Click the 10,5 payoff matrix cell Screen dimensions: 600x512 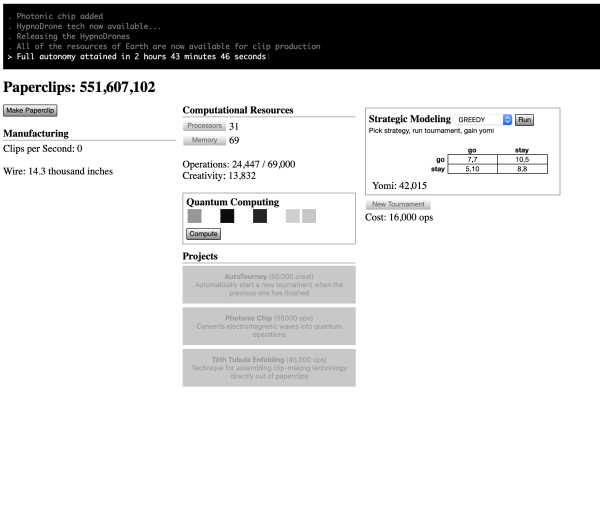pos(521,159)
